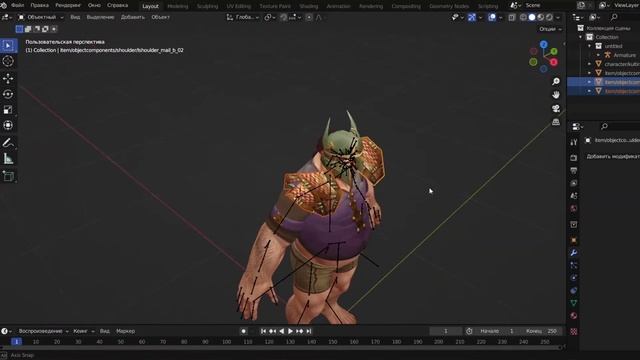Open the Опции options dropdown
Image resolution: width=640 pixels, height=360 pixels.
point(550,29)
